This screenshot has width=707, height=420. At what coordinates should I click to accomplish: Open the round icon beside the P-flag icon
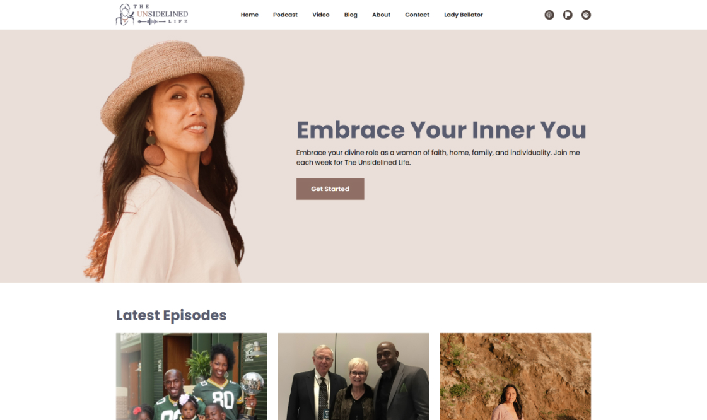586,15
